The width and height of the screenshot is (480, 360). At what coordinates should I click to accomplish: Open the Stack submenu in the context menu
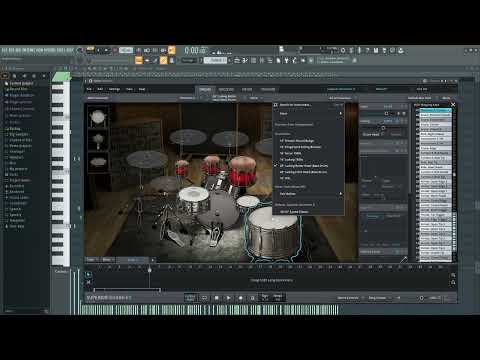pyautogui.click(x=308, y=114)
